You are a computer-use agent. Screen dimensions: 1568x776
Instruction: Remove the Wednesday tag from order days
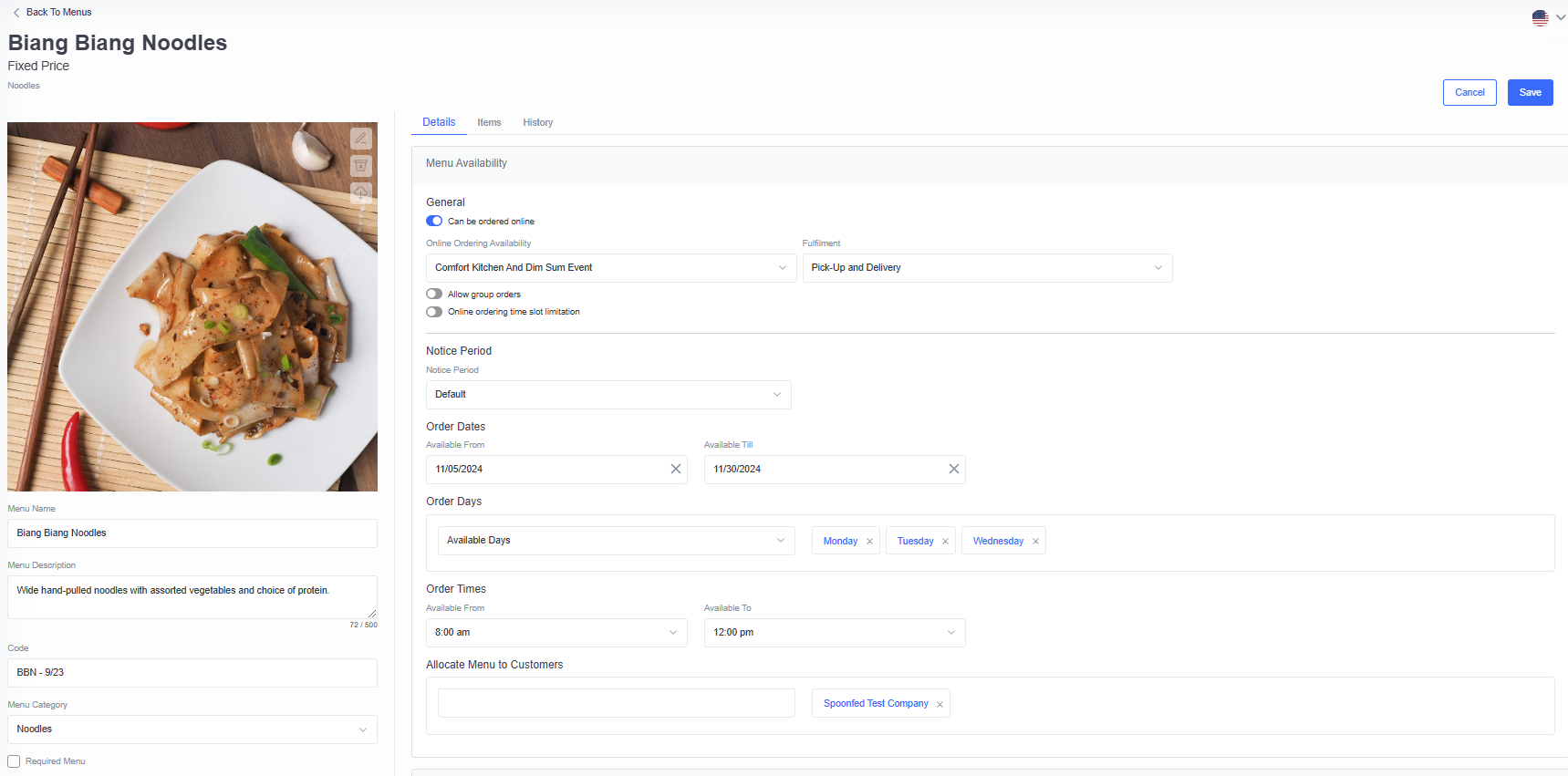[x=1035, y=542]
